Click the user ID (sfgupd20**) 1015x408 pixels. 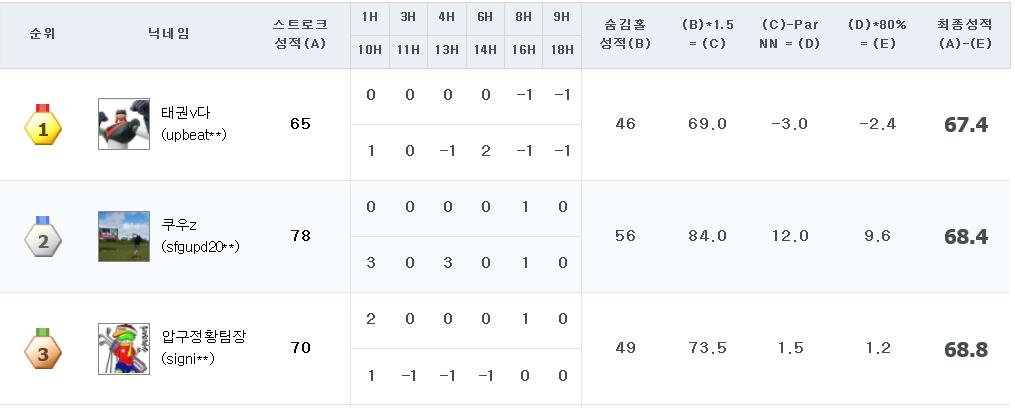click(x=201, y=247)
